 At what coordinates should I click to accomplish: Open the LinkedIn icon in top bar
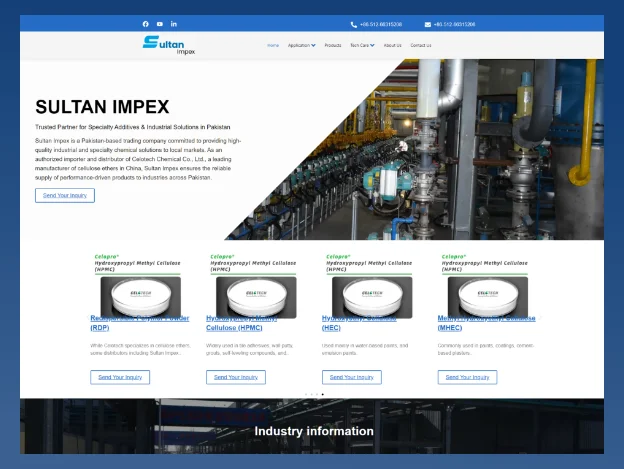174,24
